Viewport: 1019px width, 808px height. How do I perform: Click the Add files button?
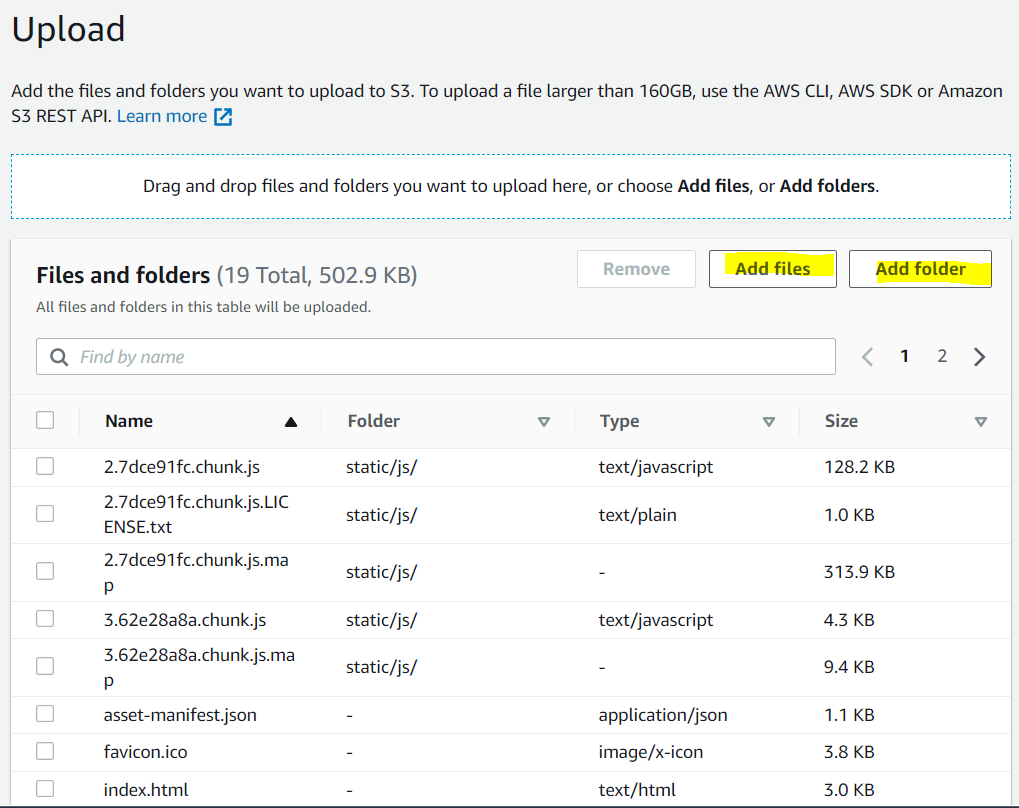(773, 269)
